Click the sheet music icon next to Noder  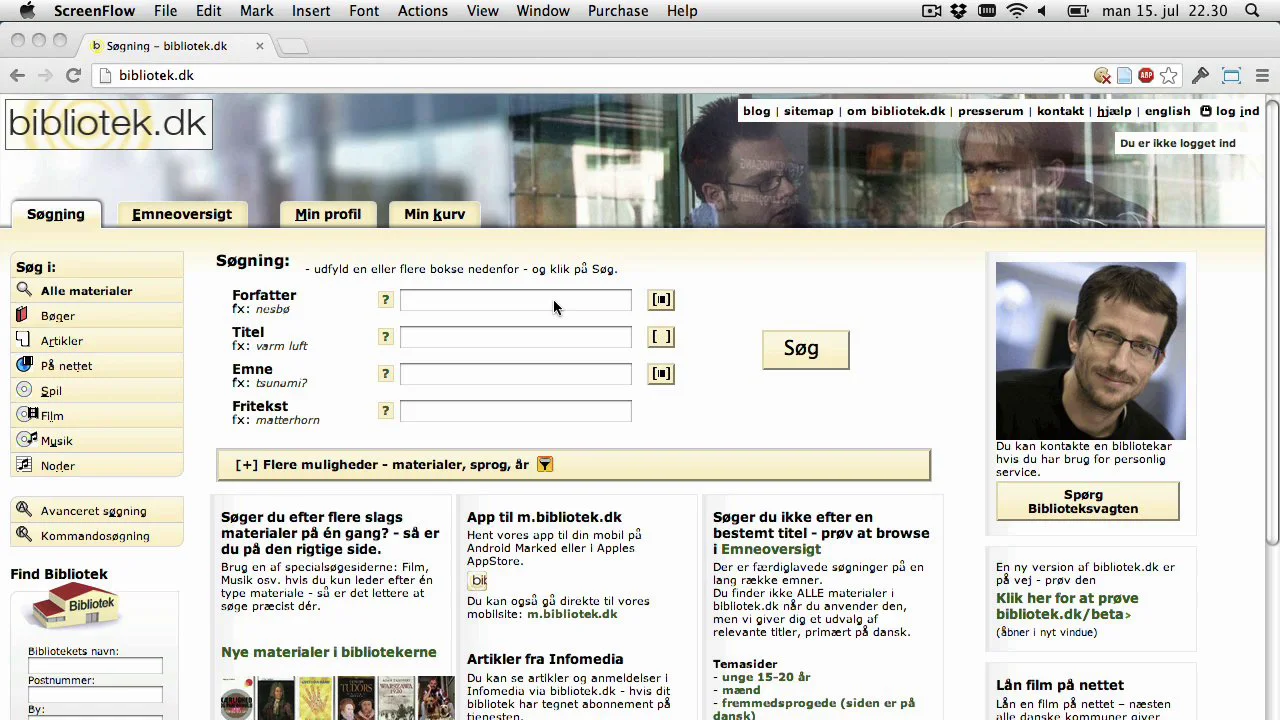click(x=24, y=465)
